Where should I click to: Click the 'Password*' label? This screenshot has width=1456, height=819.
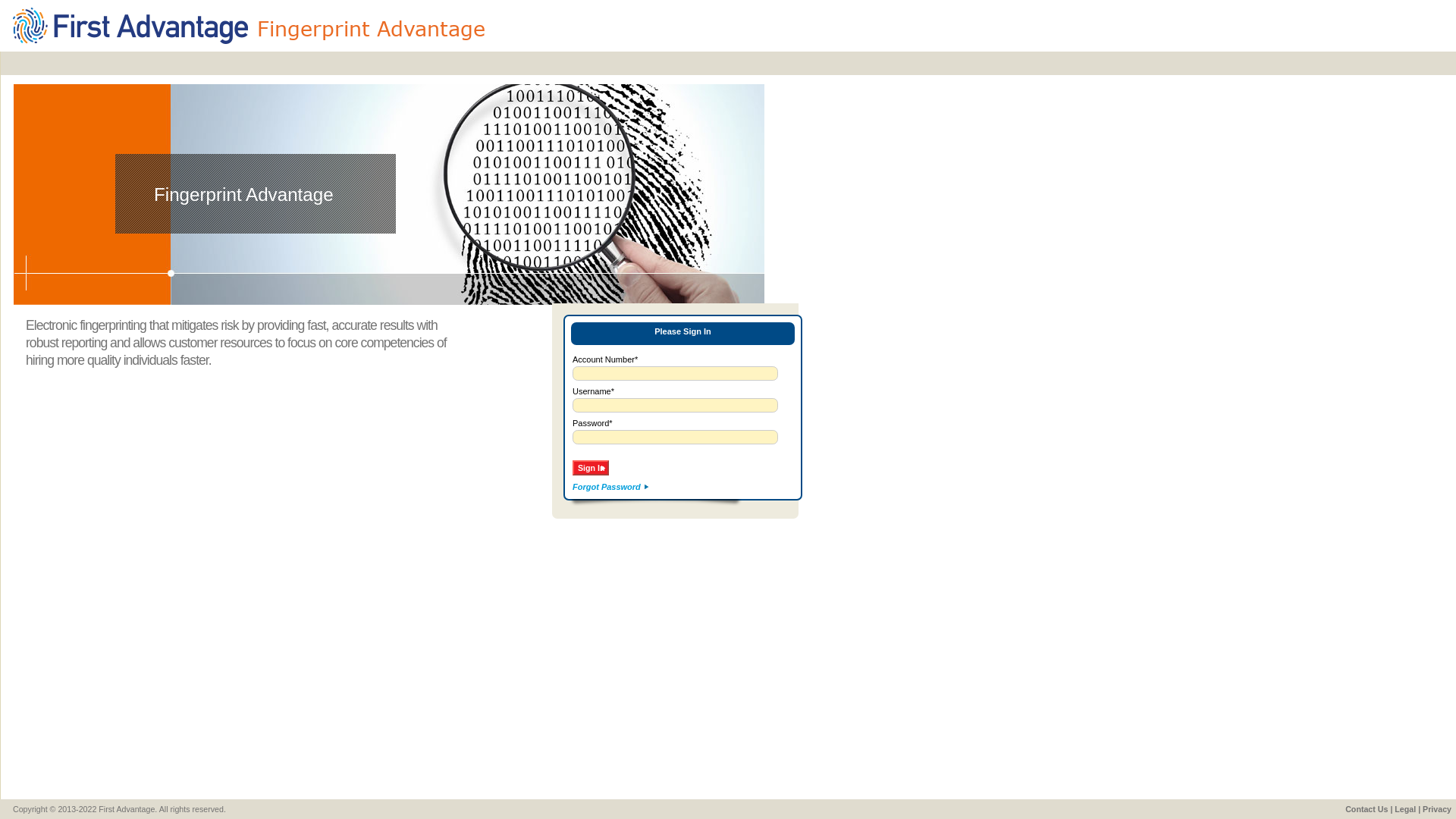[592, 423]
